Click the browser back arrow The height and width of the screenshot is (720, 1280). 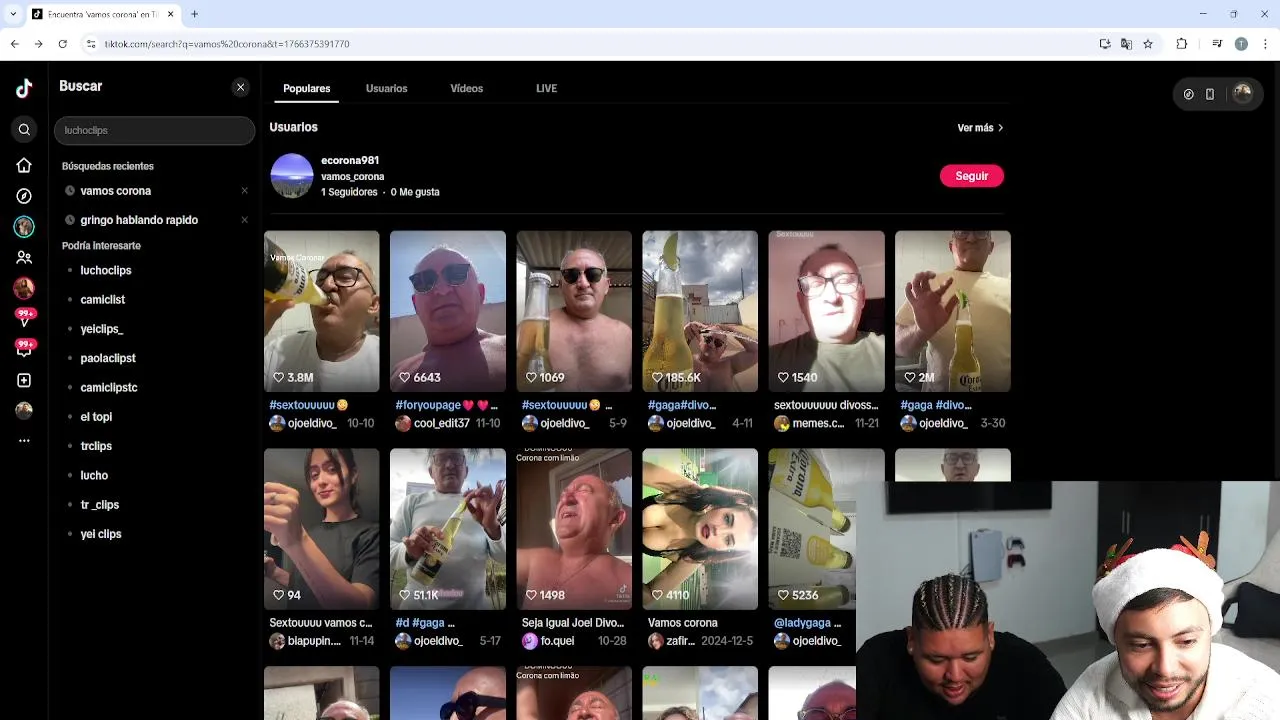point(15,44)
